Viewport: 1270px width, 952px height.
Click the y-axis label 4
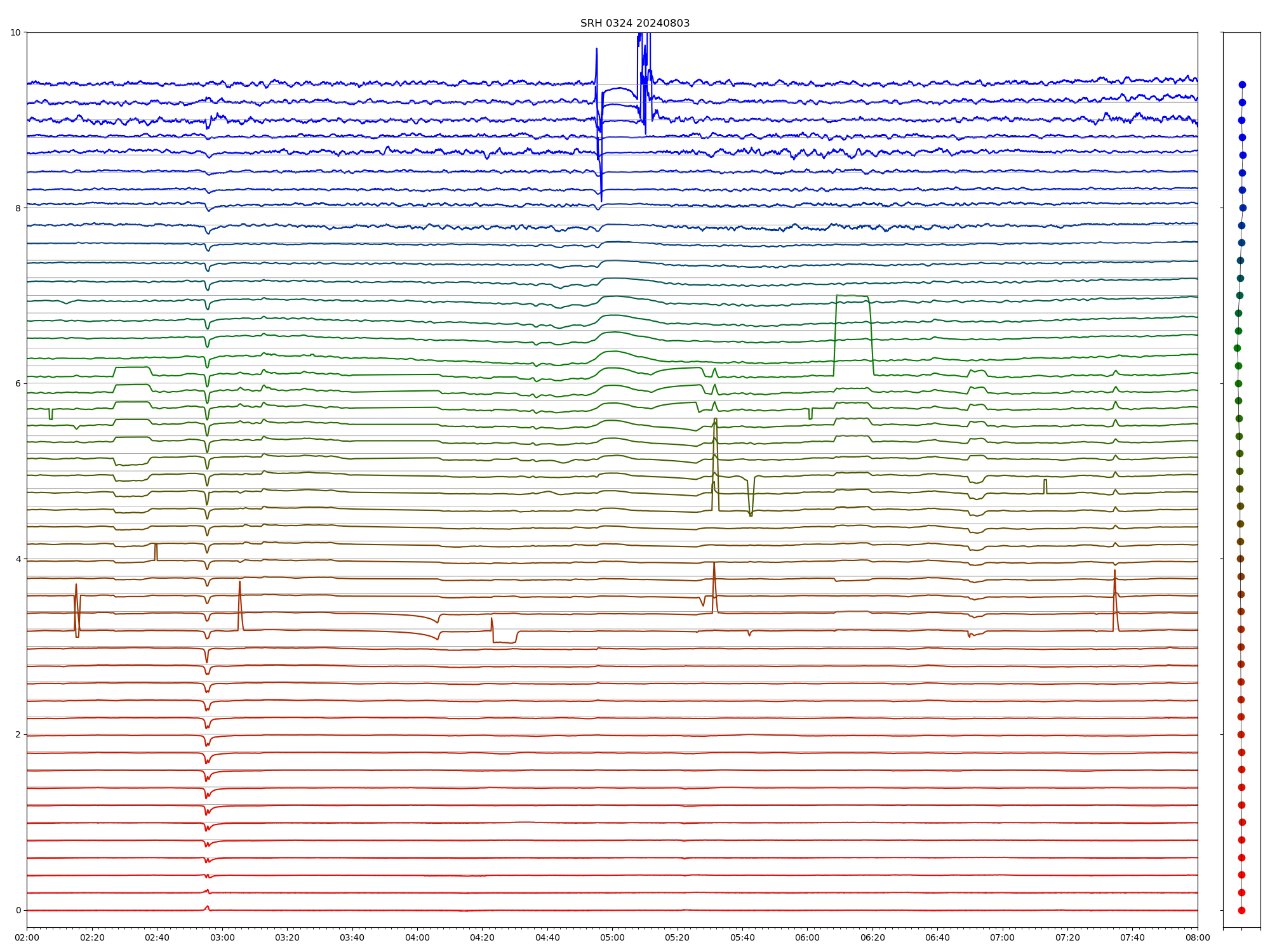(x=18, y=559)
